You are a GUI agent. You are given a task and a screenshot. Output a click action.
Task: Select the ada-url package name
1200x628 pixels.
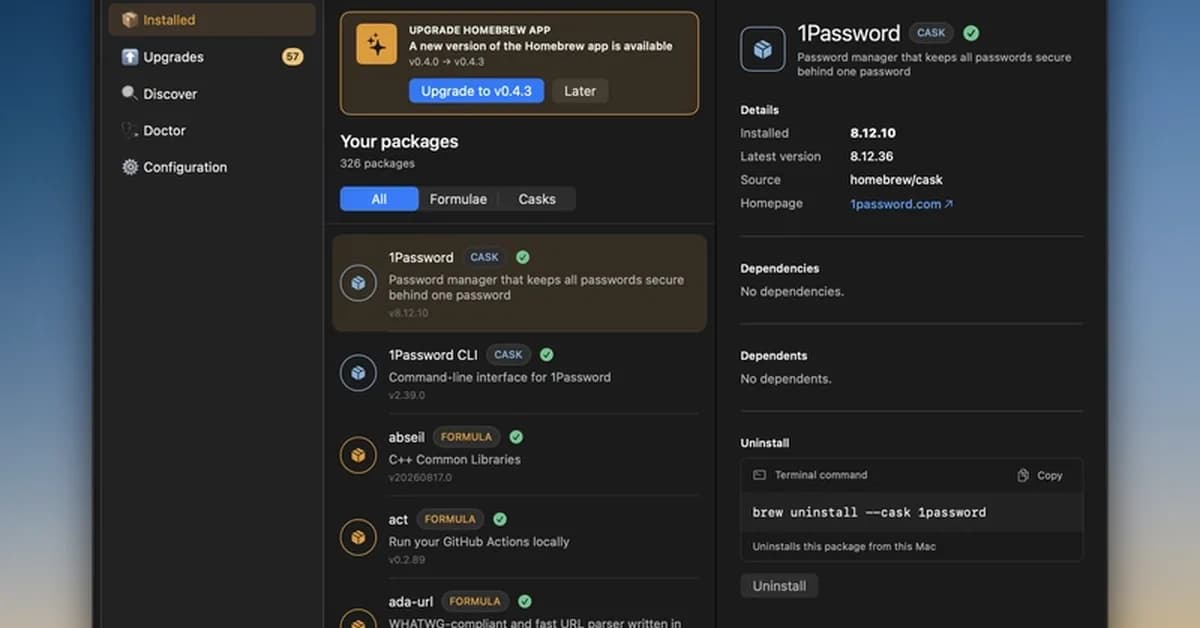(x=411, y=602)
